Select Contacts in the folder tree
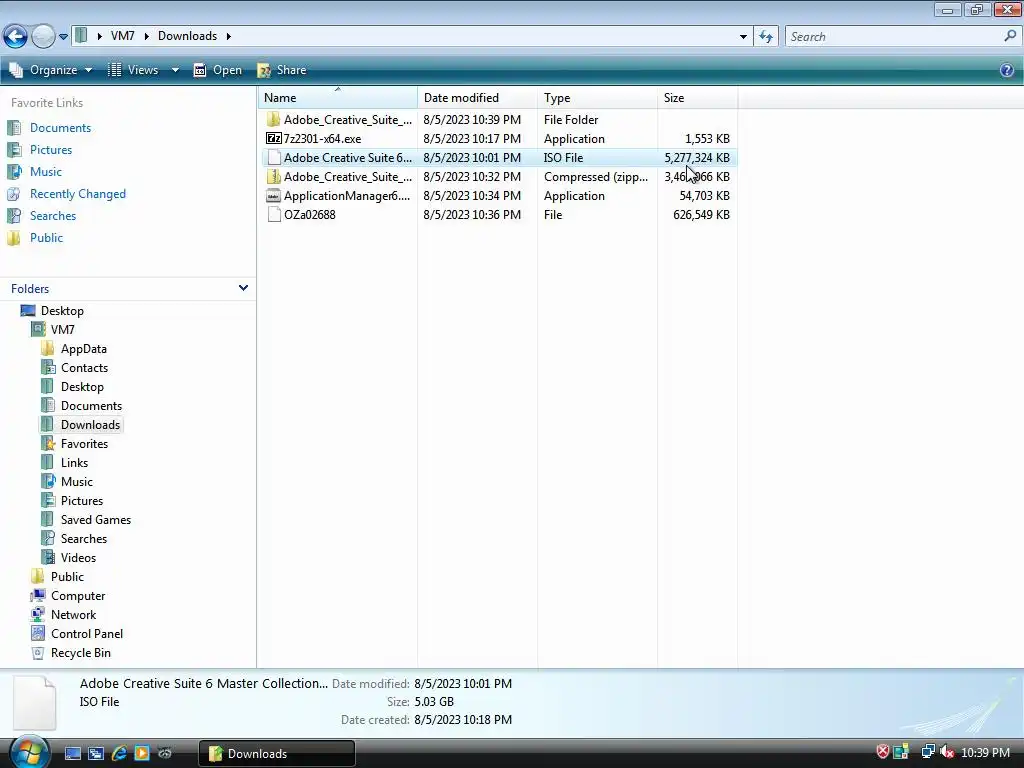Screen dimensions: 1024x768 tap(84, 368)
